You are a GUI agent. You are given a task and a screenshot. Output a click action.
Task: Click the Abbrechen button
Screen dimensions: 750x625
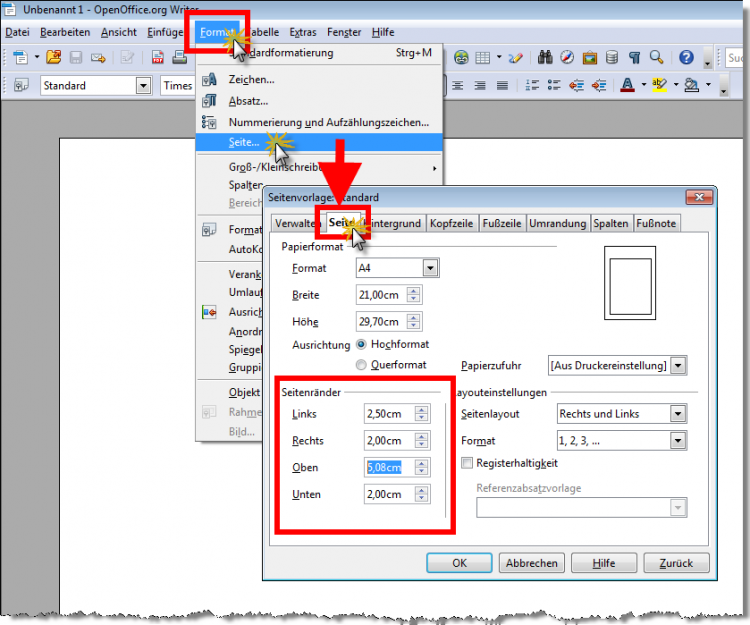tap(532, 563)
